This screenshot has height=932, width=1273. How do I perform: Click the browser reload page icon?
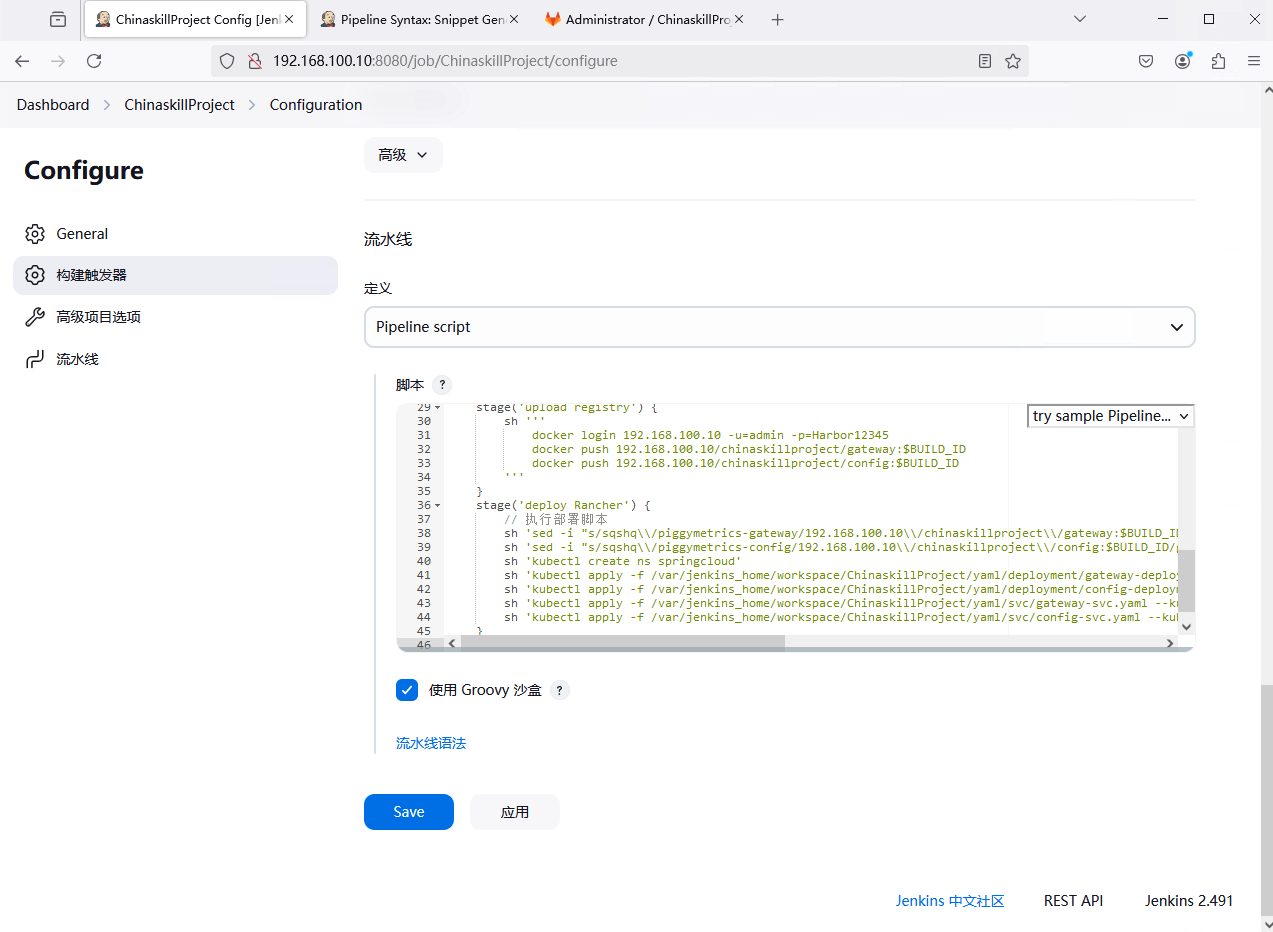(94, 61)
